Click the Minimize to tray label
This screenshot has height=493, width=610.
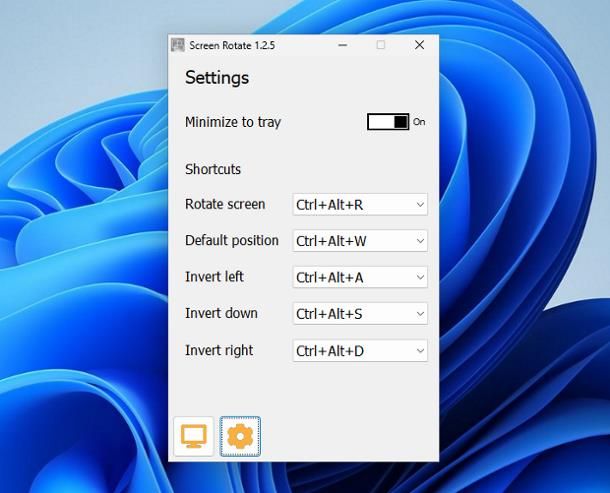(233, 122)
